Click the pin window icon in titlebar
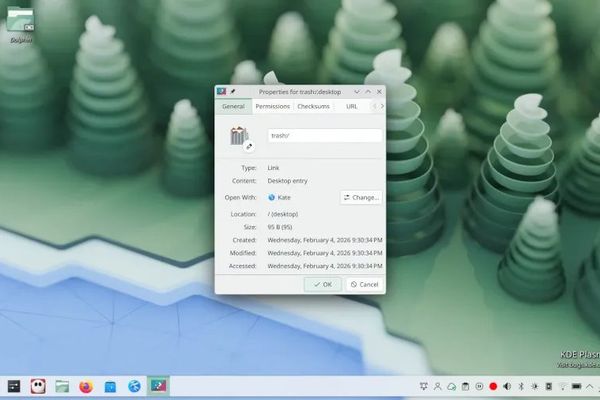The height and width of the screenshot is (400, 600). tap(233, 92)
